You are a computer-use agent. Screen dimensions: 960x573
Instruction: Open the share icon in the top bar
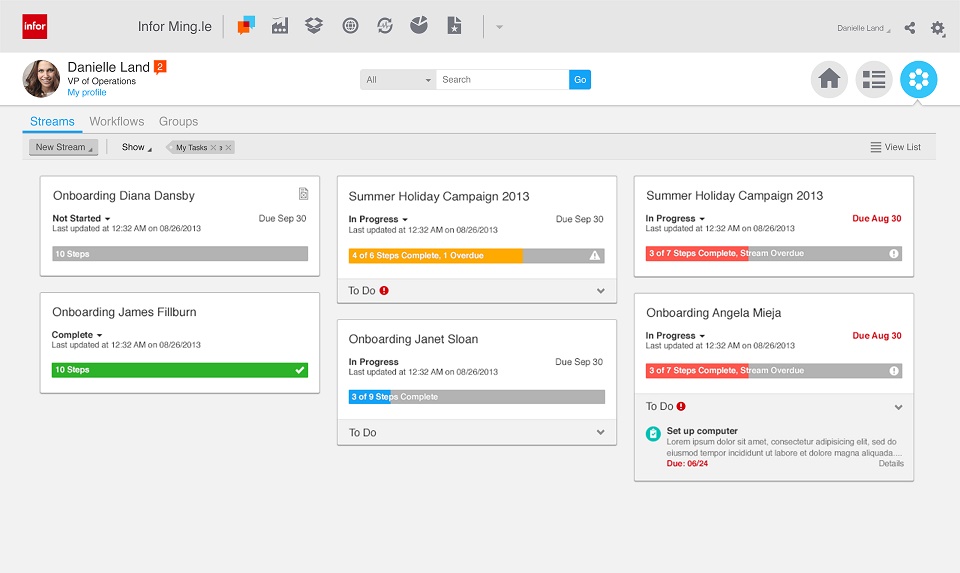point(910,28)
